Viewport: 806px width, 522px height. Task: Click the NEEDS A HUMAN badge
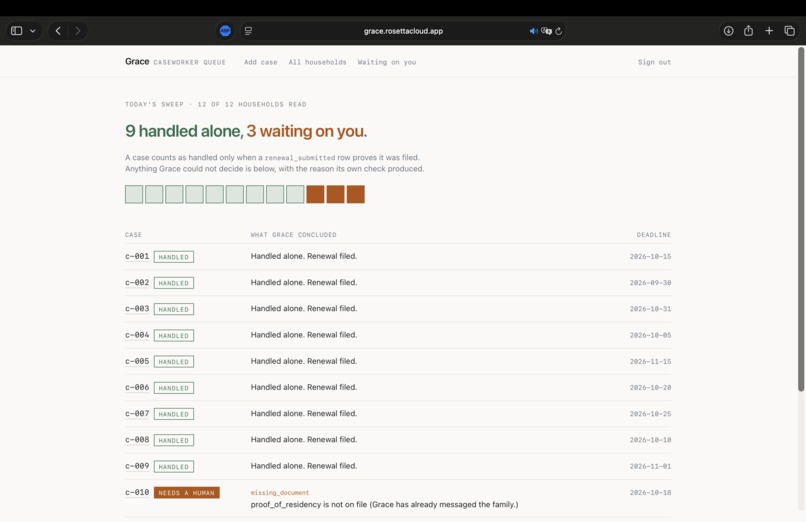187,493
